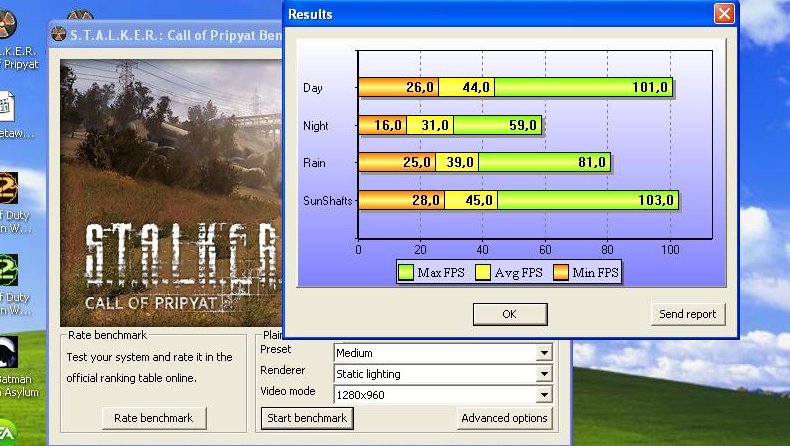Click the Day minimum value 26,0

click(x=420, y=87)
